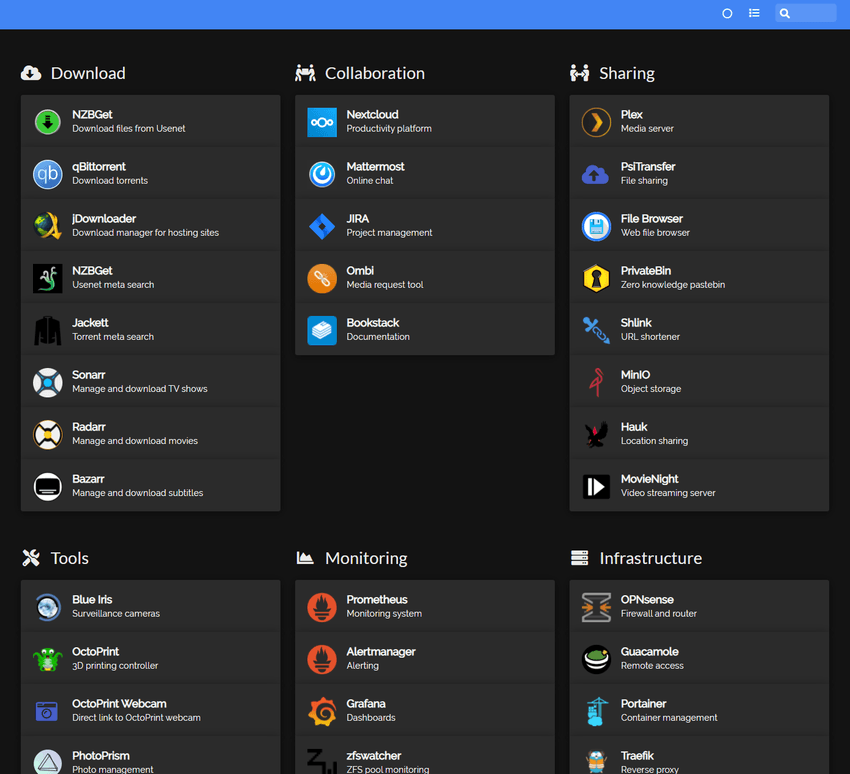
Task: Open PsiTransfer cloud upload icon
Action: (x=595, y=174)
